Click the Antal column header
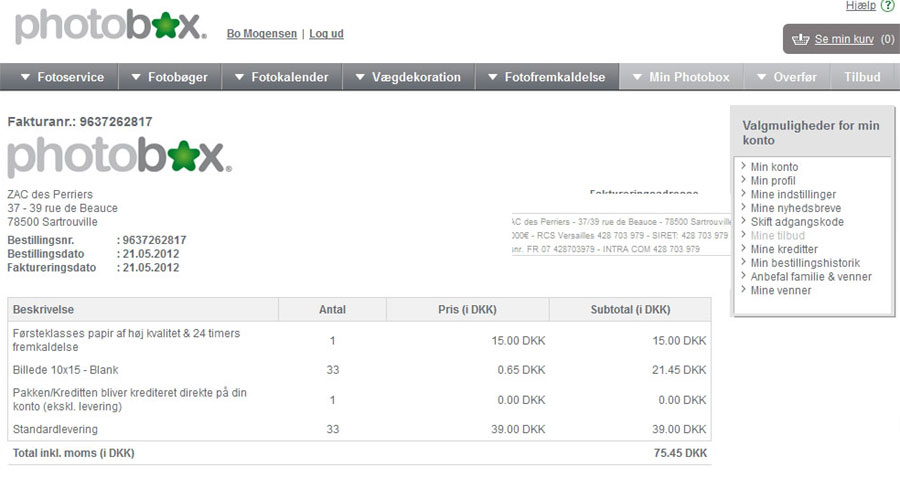Viewport: 900px width, 488px height. [332, 309]
